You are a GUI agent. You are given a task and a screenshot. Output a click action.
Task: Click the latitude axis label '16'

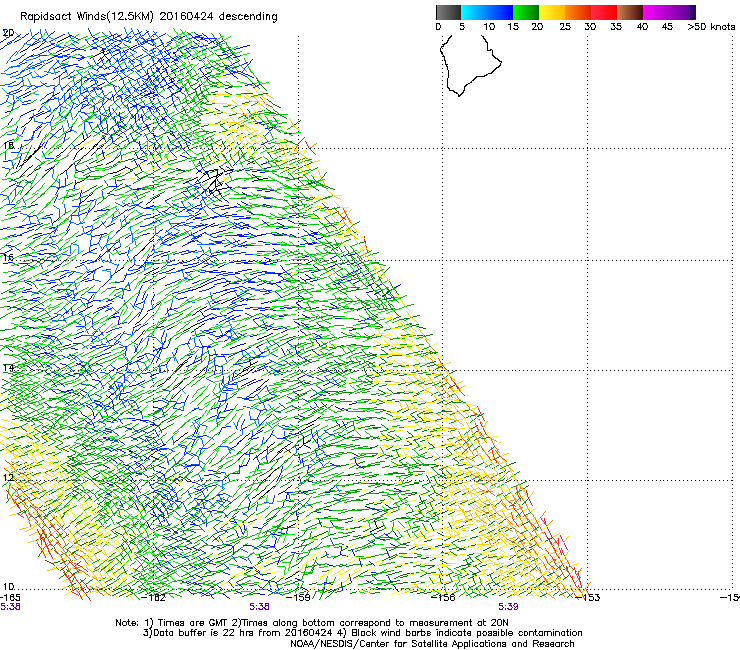8,257
